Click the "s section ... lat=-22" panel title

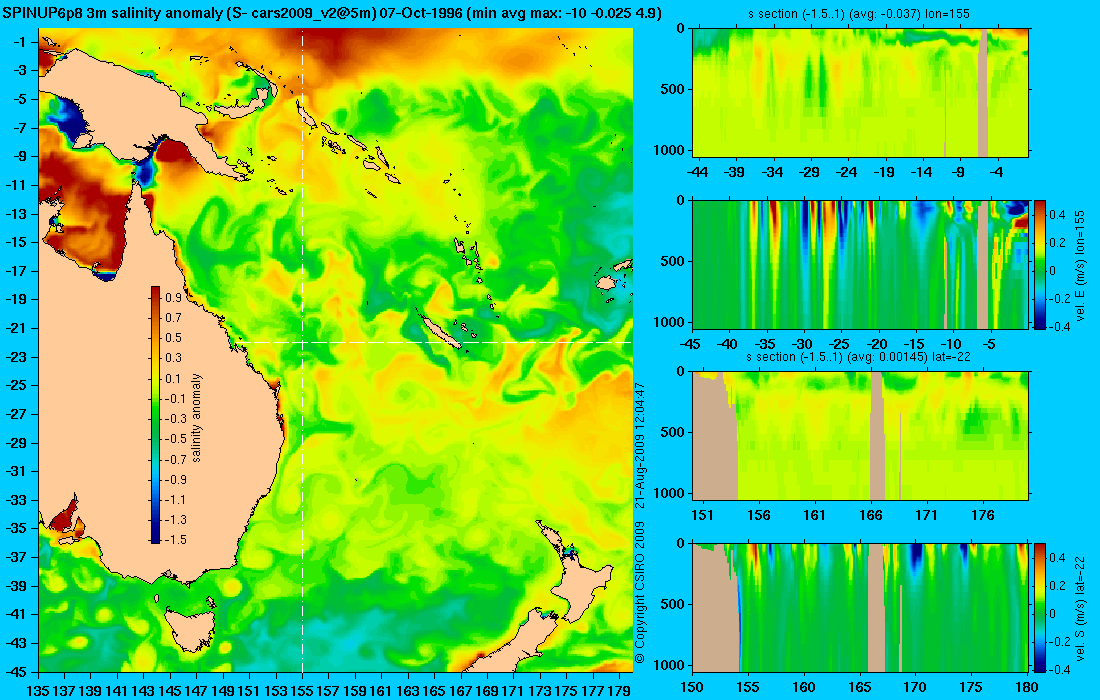860,356
